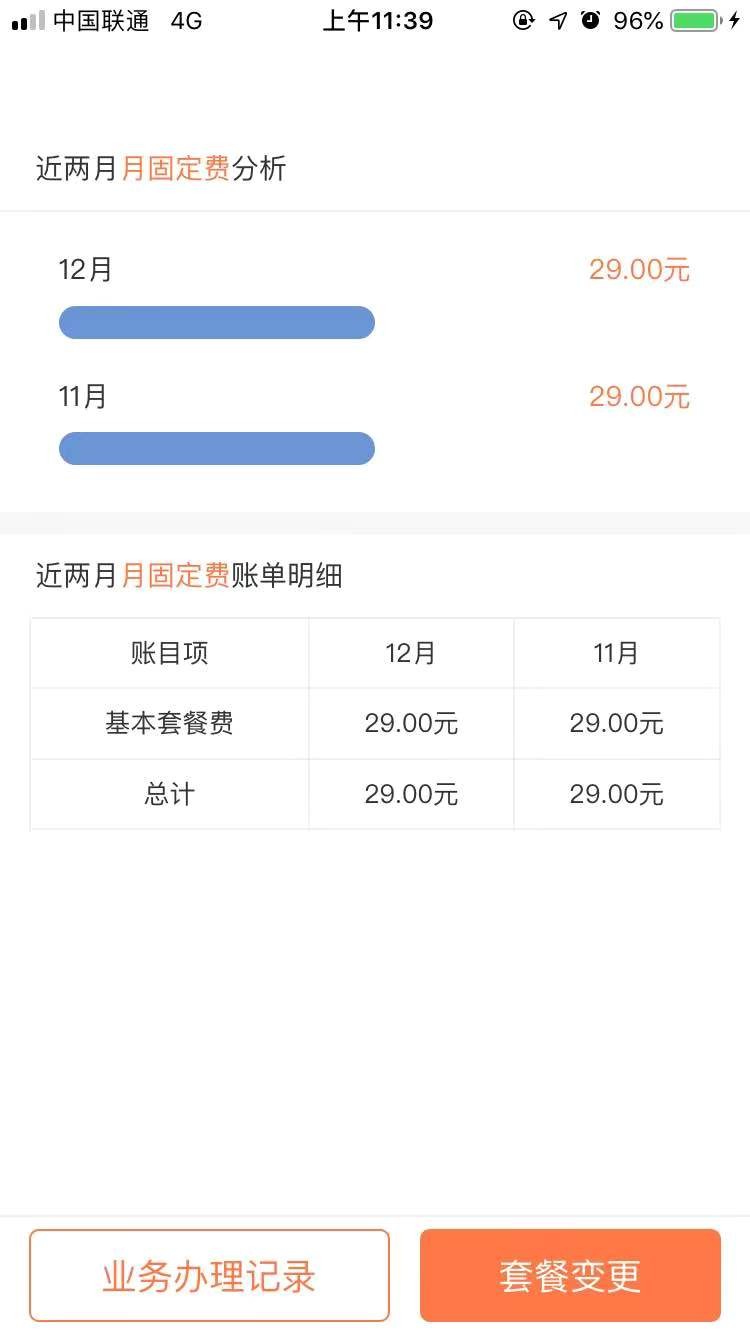
Task: Click the 11:39 clock in status bar
Action: [x=377, y=21]
